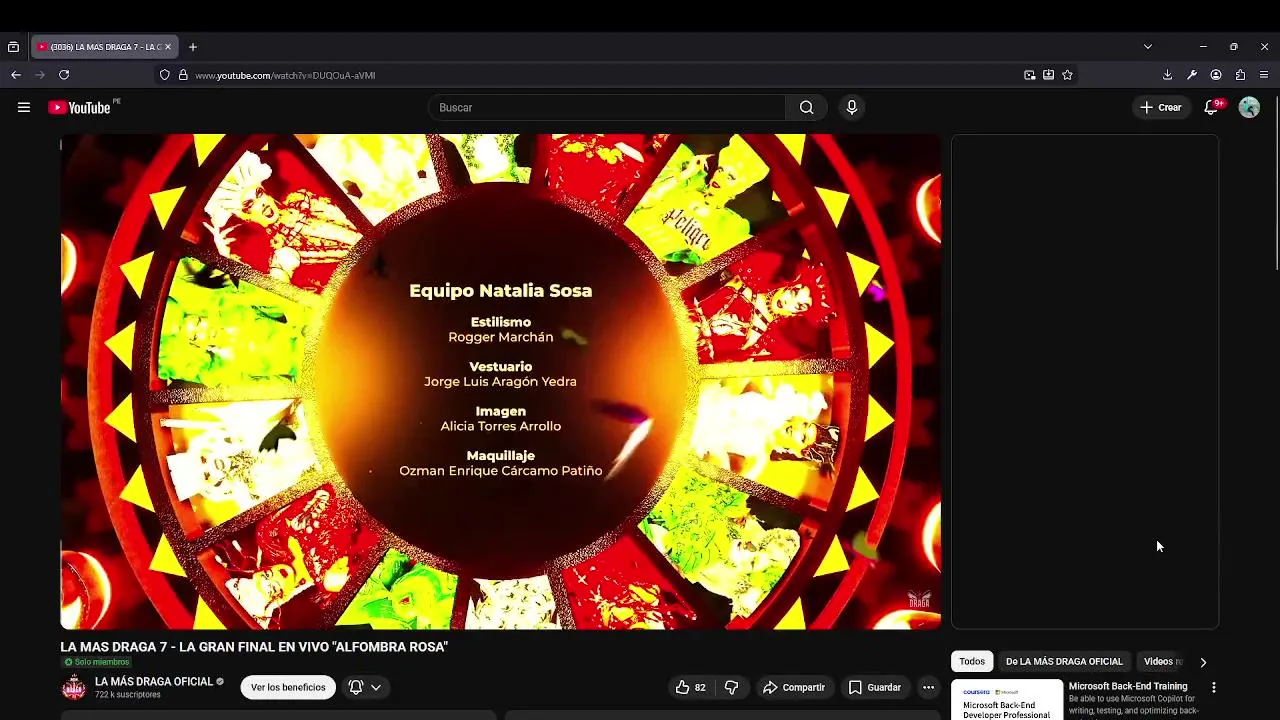Image resolution: width=1280 pixels, height=720 pixels.
Task: Open the recent tabs view icon
Action: [13, 47]
